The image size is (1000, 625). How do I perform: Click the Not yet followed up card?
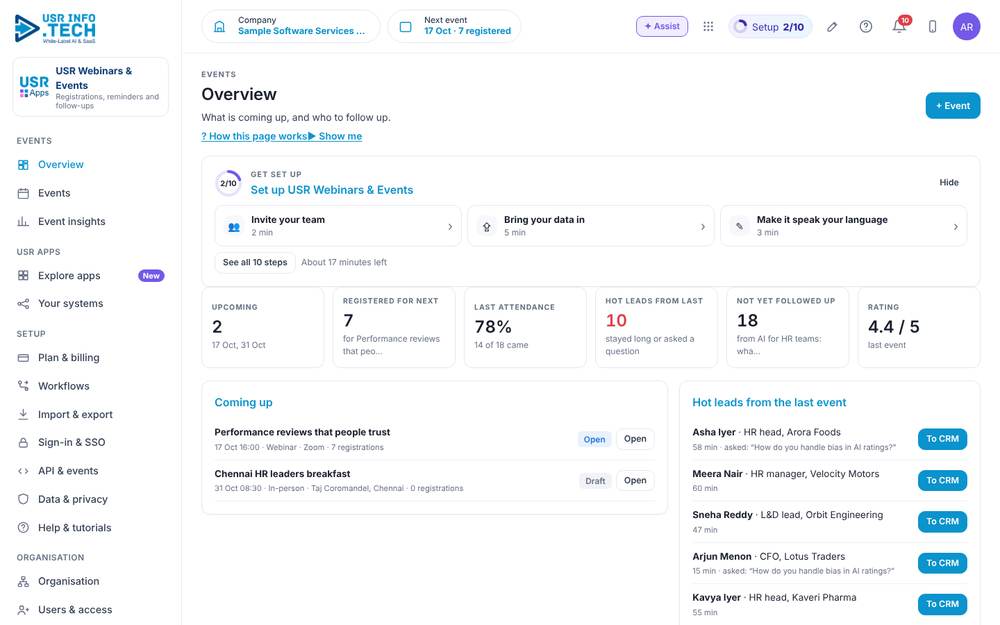click(x=788, y=327)
